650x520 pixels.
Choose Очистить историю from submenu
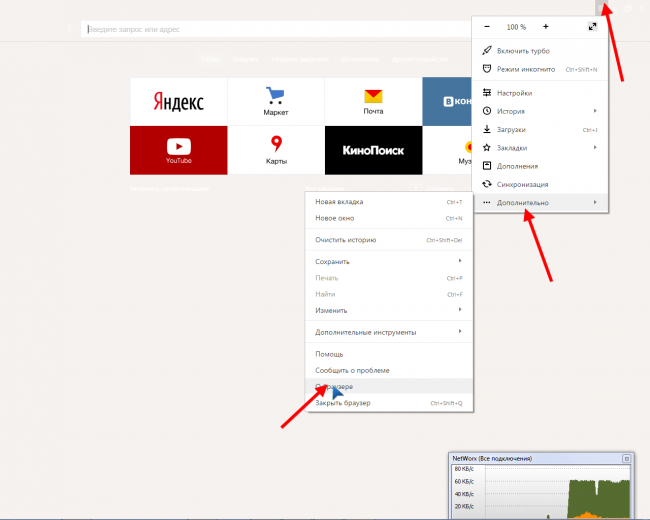345,240
